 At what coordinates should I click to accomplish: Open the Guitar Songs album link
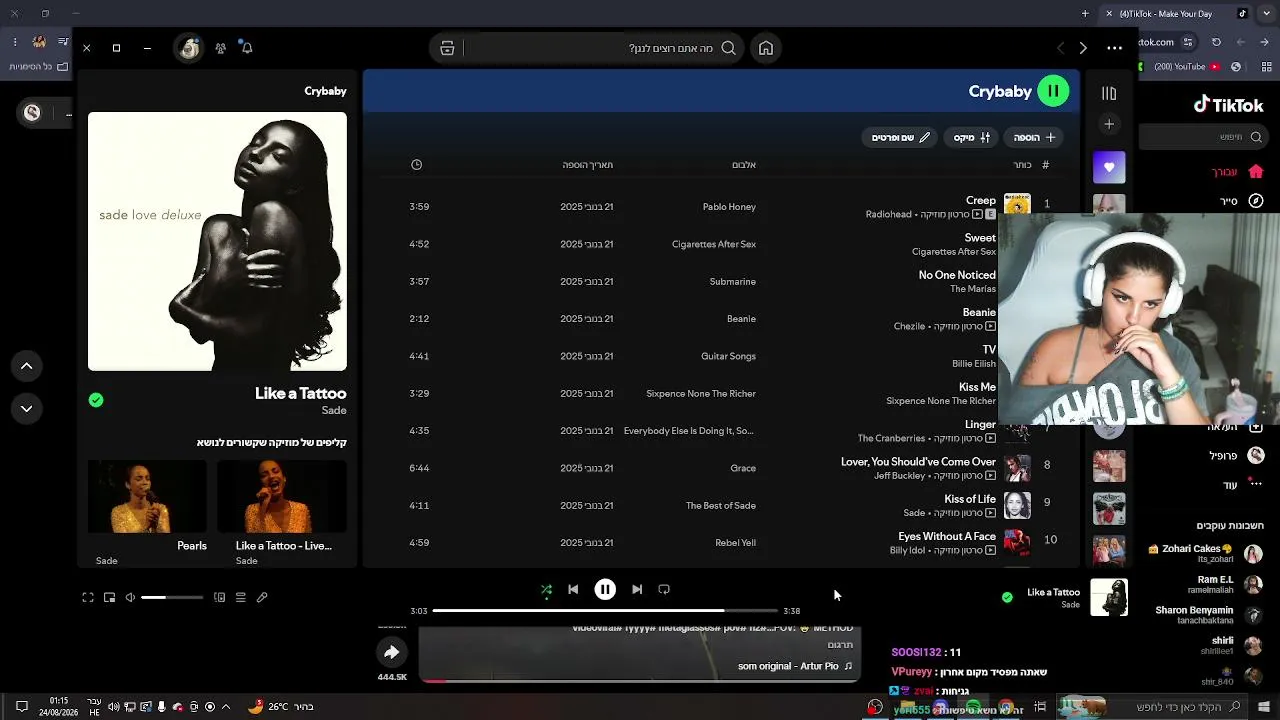(x=729, y=356)
